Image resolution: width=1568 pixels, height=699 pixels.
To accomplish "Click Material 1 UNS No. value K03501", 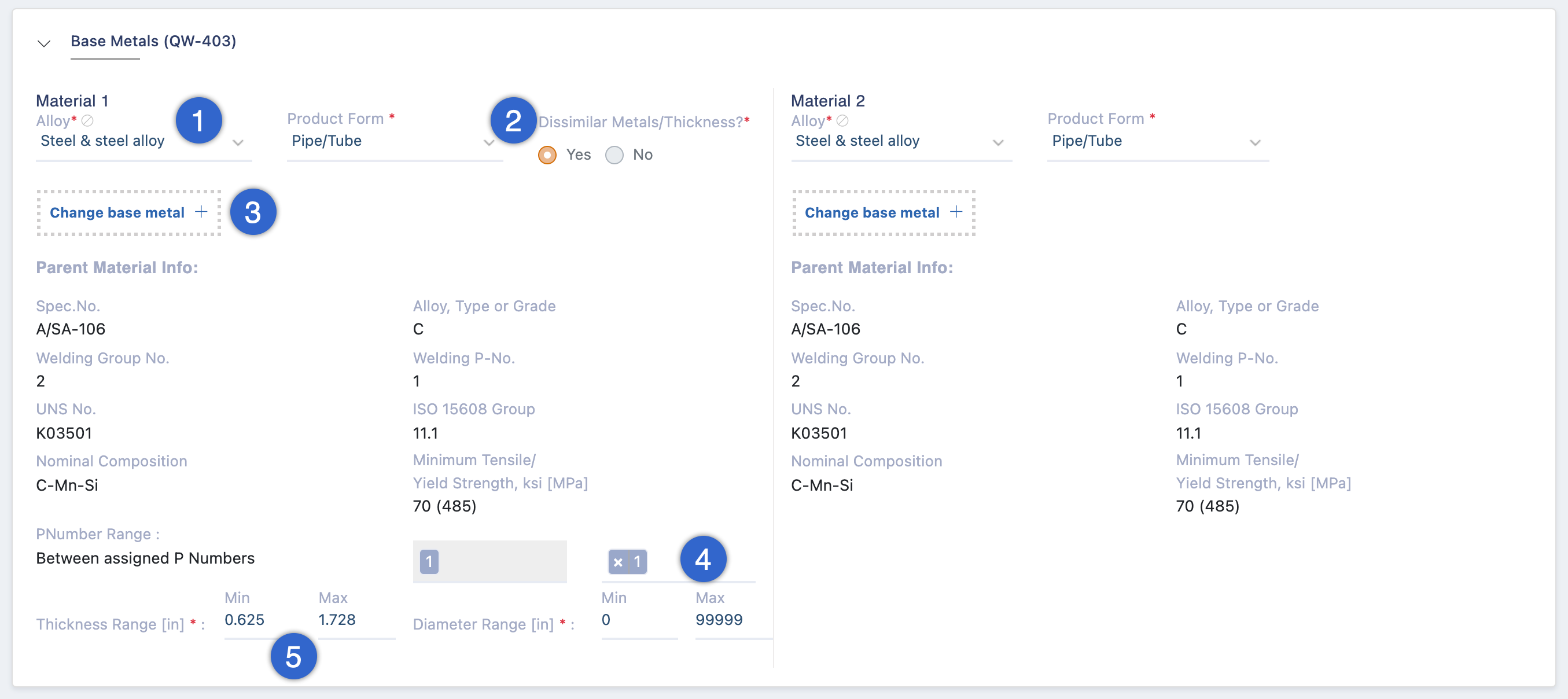I will click(x=64, y=433).
